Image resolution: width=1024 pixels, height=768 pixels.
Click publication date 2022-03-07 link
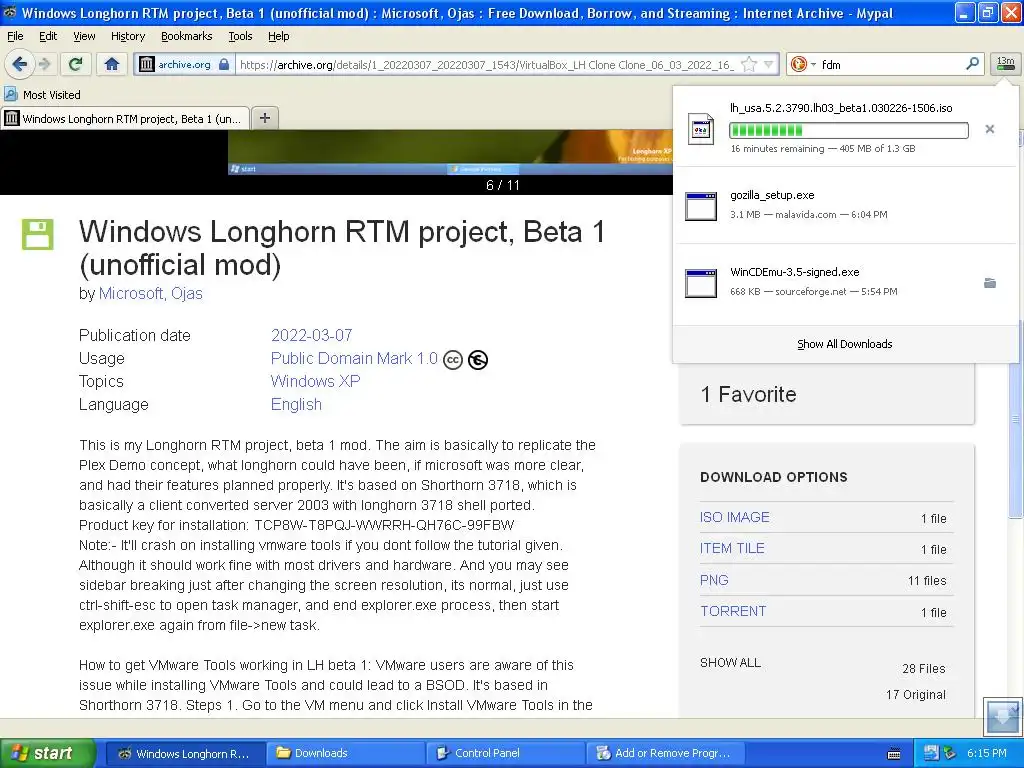pos(312,335)
